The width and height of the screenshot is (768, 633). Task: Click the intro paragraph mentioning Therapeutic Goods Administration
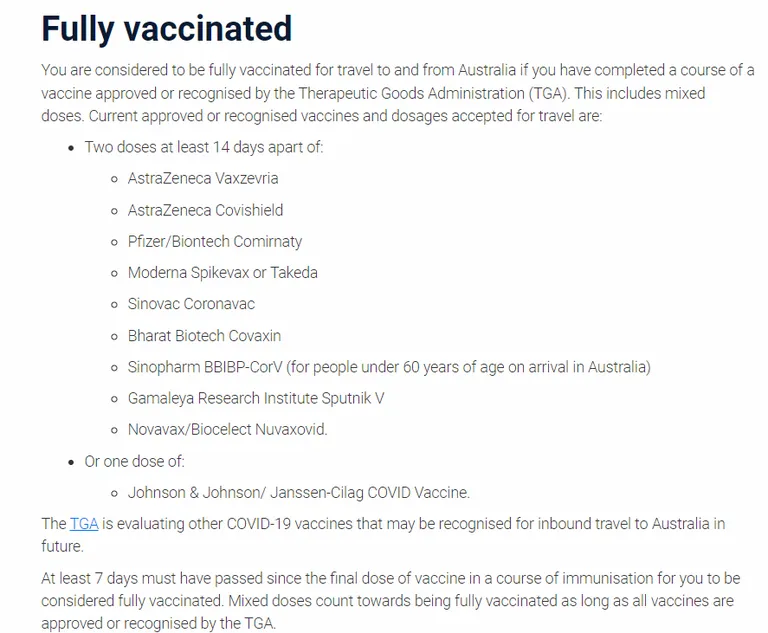(x=397, y=93)
